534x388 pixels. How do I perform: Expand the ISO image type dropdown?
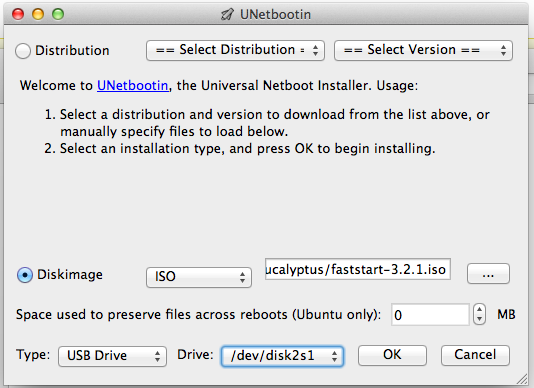tap(199, 277)
